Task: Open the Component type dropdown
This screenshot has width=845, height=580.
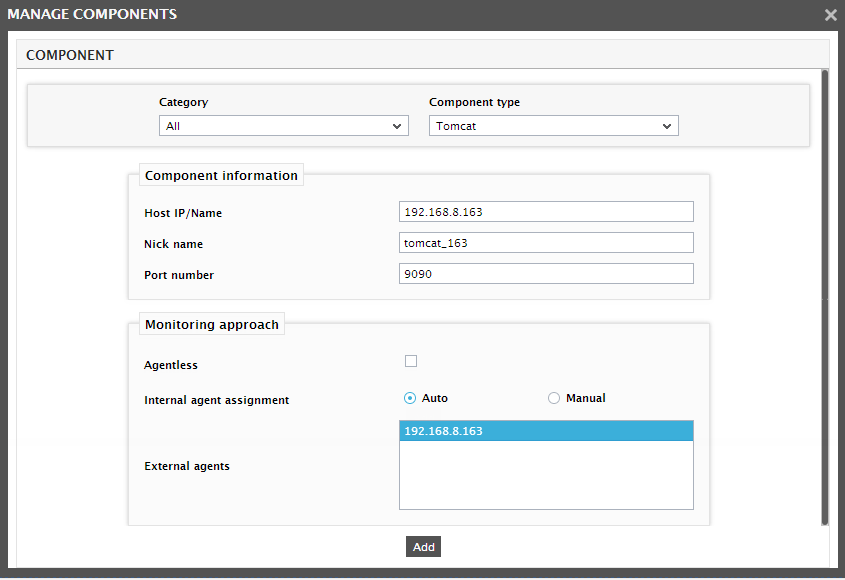Action: click(553, 126)
